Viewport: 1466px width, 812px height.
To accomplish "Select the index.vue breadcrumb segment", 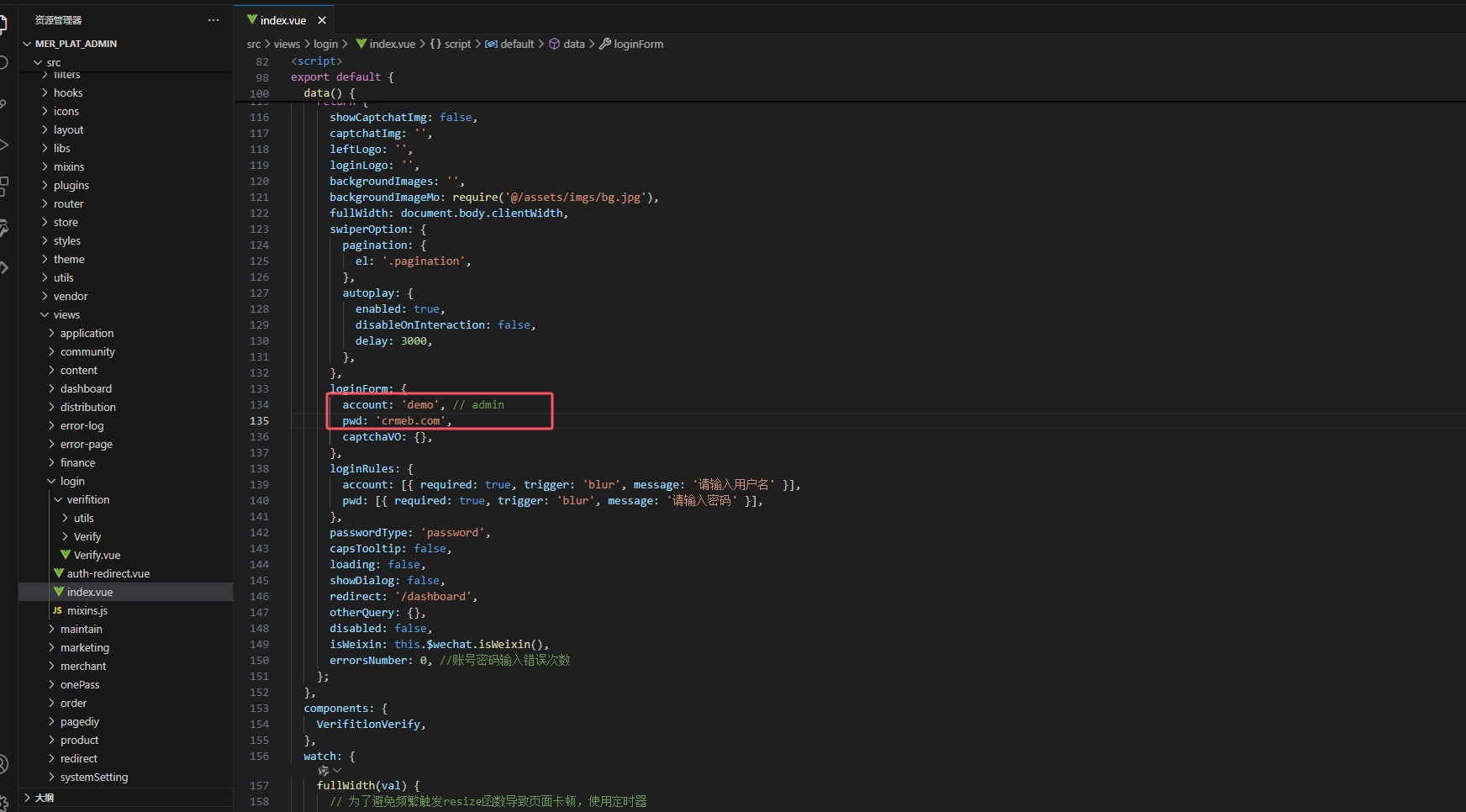I will pos(393,44).
